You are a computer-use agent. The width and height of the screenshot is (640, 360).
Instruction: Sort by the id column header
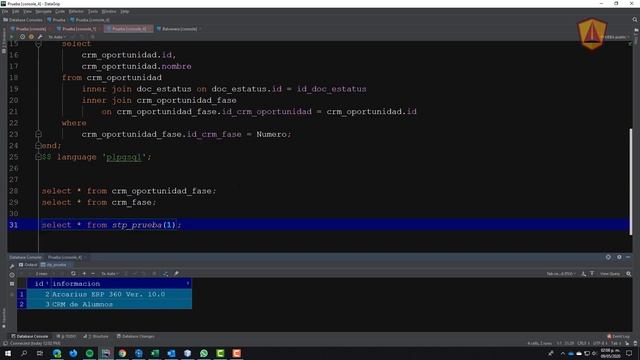click(x=39, y=284)
